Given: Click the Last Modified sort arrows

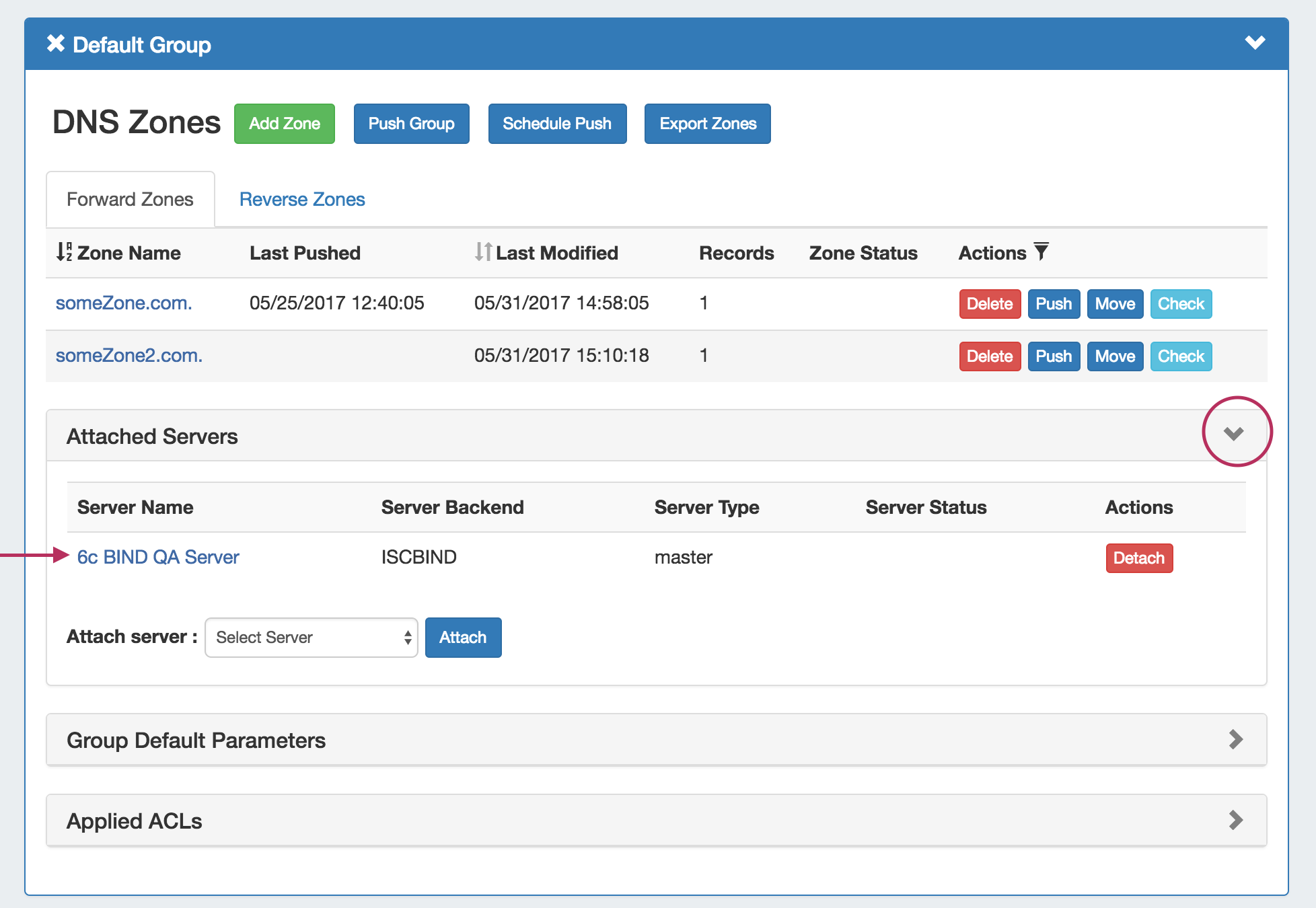Looking at the screenshot, I should (x=482, y=252).
